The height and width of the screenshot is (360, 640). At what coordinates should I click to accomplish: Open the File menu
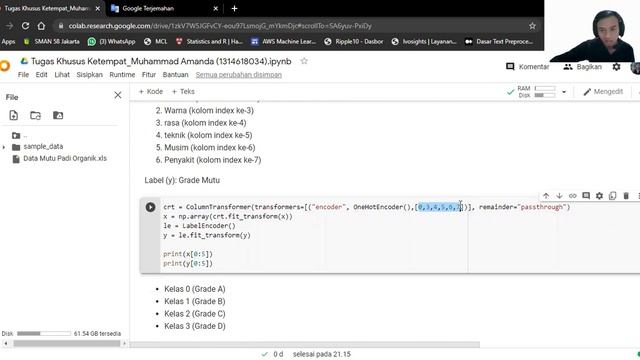click(x=23, y=75)
